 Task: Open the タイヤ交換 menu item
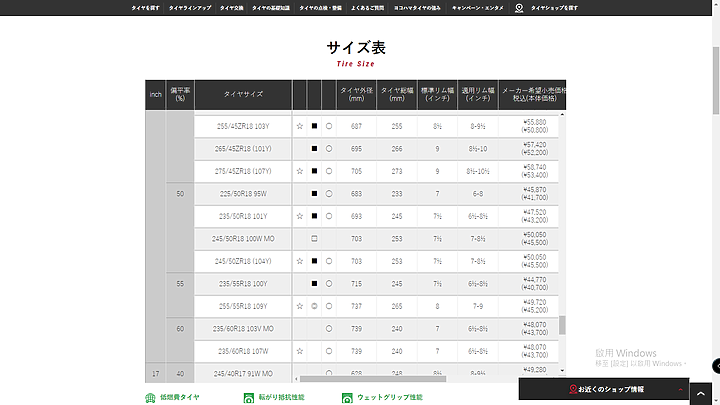pos(231,8)
